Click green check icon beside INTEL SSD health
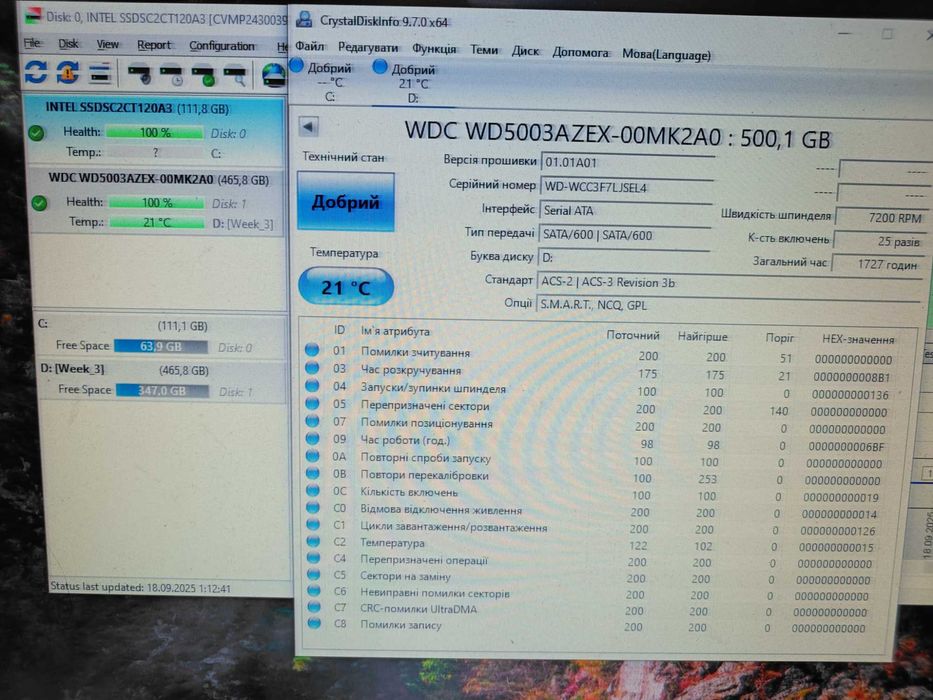The height and width of the screenshot is (700, 933). (x=36, y=133)
